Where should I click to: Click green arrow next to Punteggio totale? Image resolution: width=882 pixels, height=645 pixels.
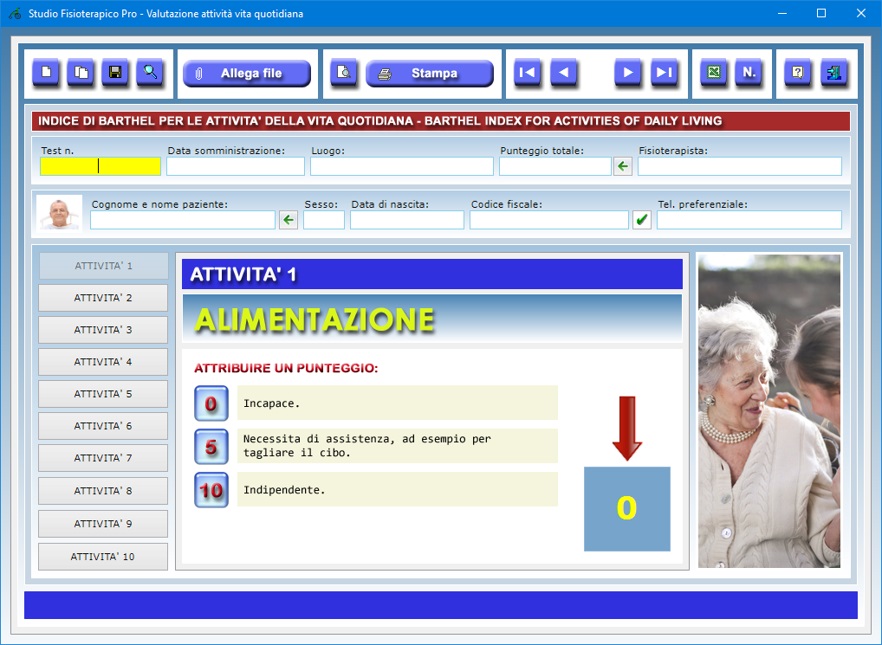(x=623, y=166)
